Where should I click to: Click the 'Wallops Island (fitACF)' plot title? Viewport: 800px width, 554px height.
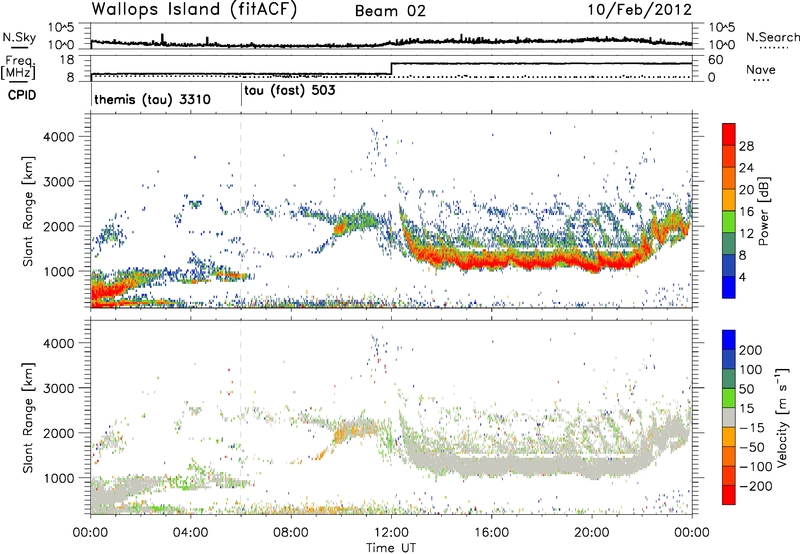click(194, 9)
